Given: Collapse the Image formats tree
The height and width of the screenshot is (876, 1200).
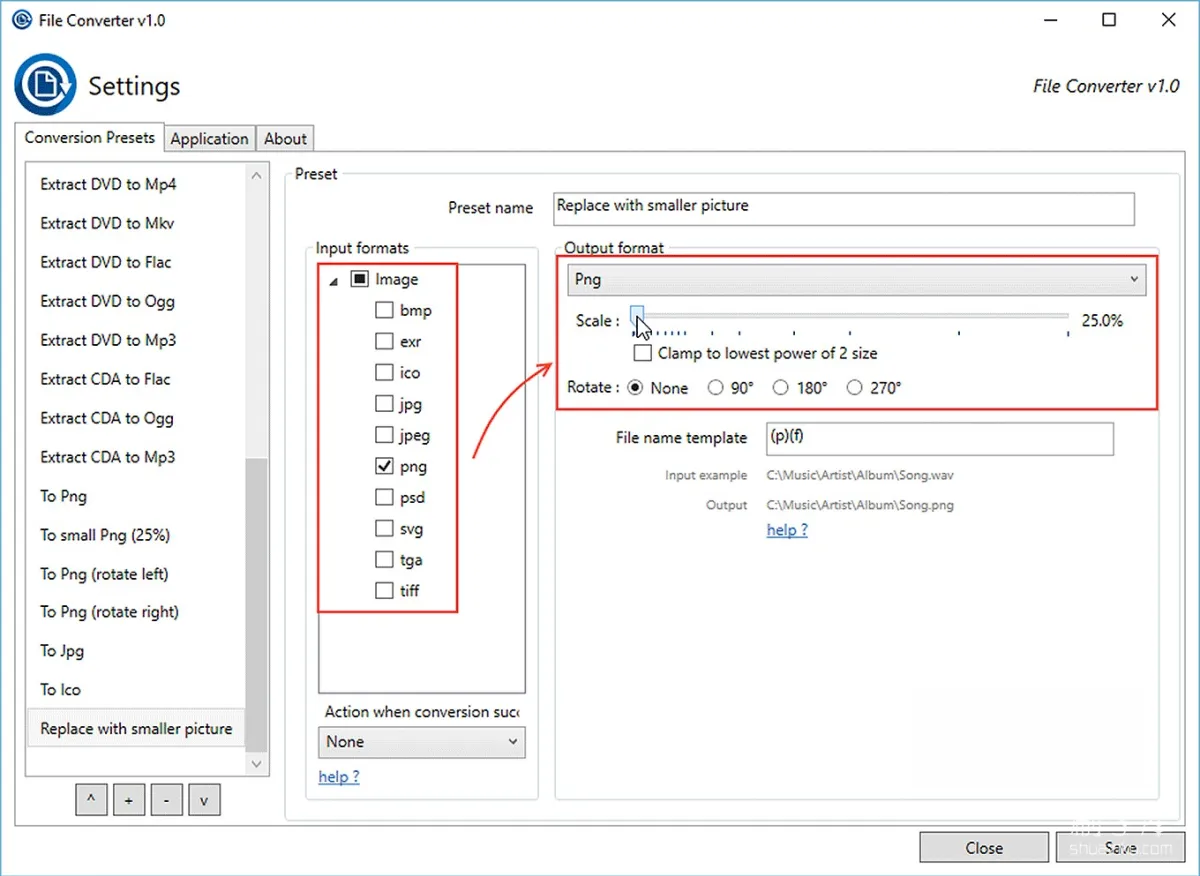Looking at the screenshot, I should [x=334, y=280].
